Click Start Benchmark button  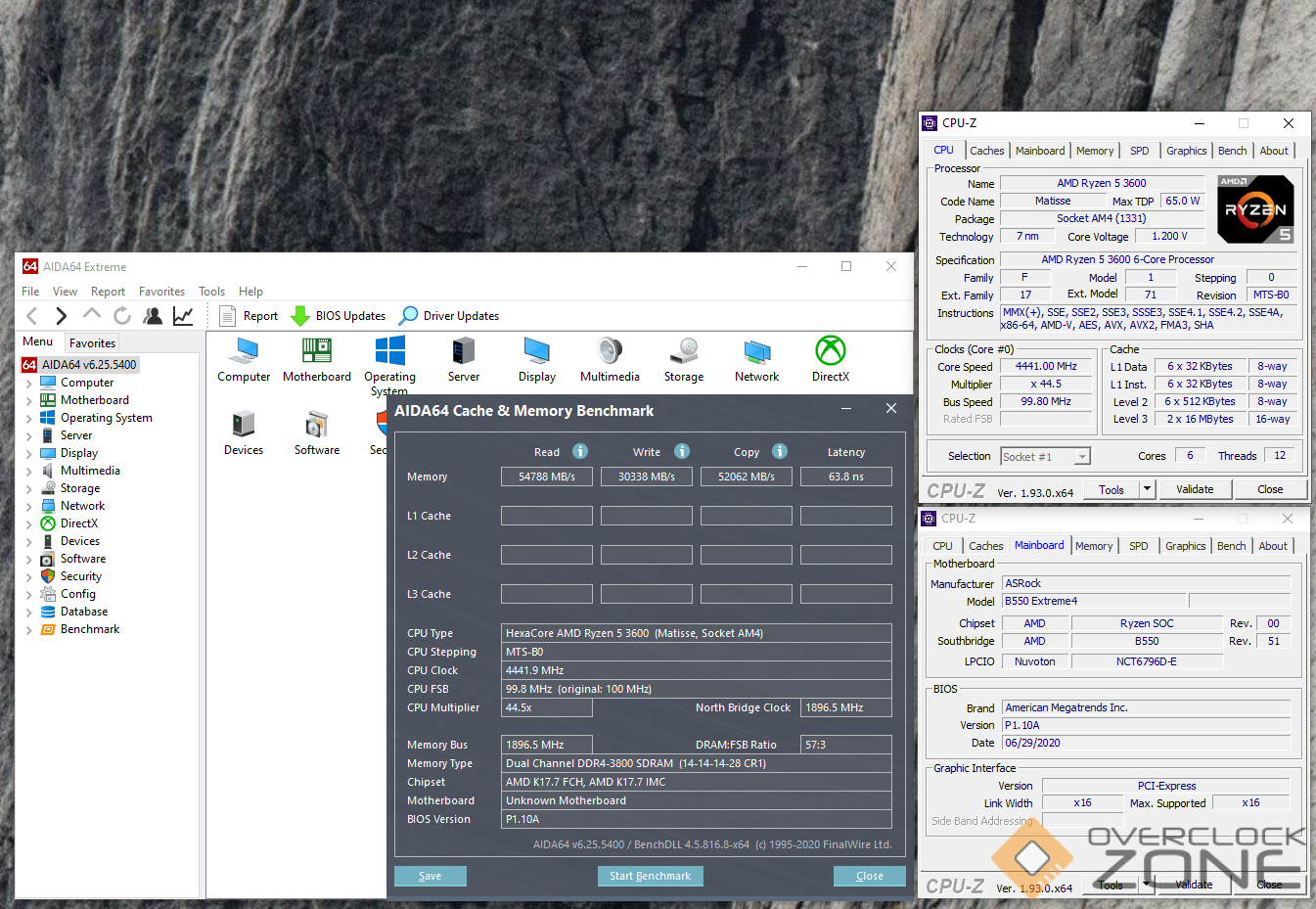pyautogui.click(x=650, y=876)
